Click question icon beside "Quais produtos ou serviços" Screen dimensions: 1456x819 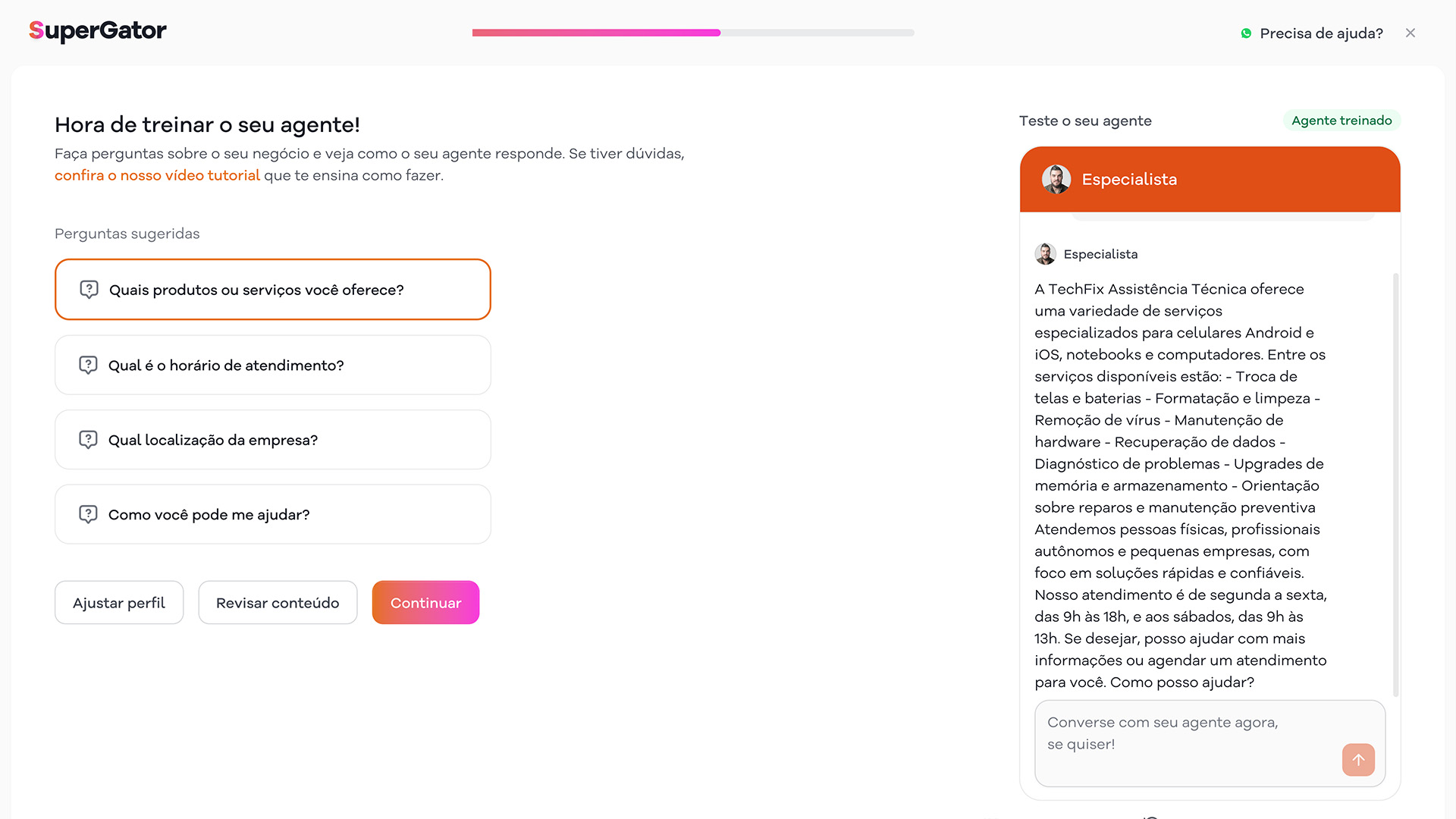[89, 290]
